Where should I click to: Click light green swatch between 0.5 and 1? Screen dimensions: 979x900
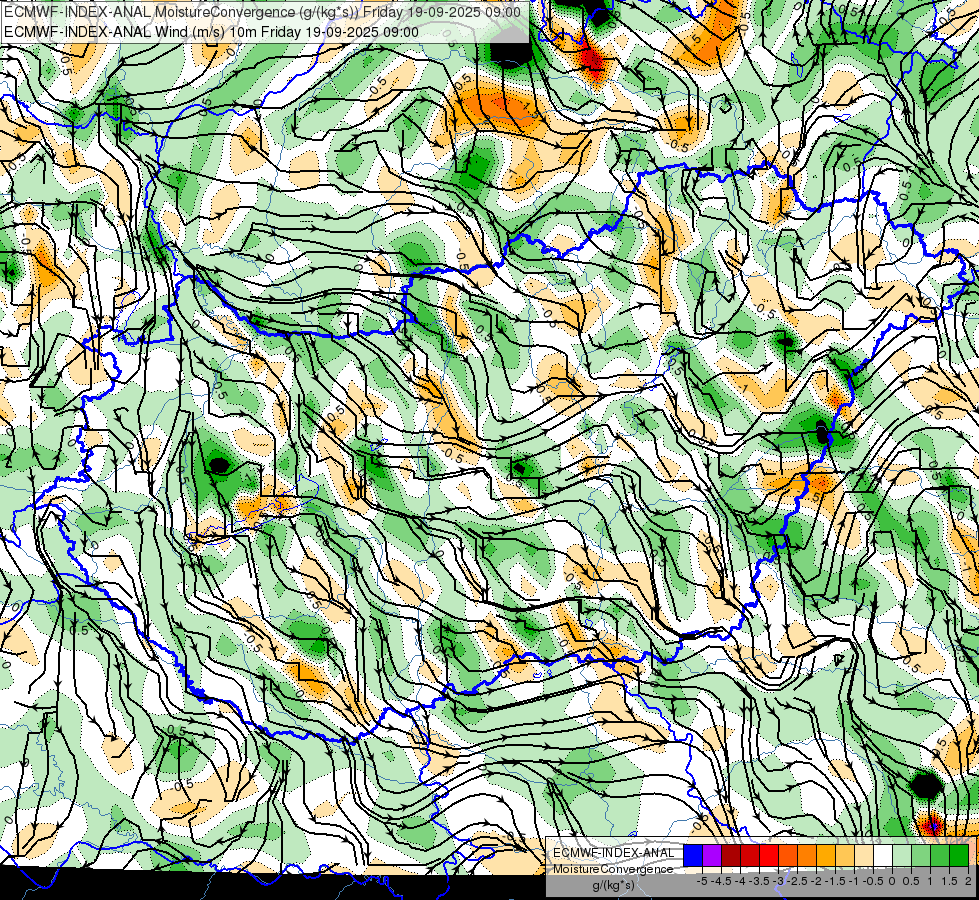(x=921, y=855)
